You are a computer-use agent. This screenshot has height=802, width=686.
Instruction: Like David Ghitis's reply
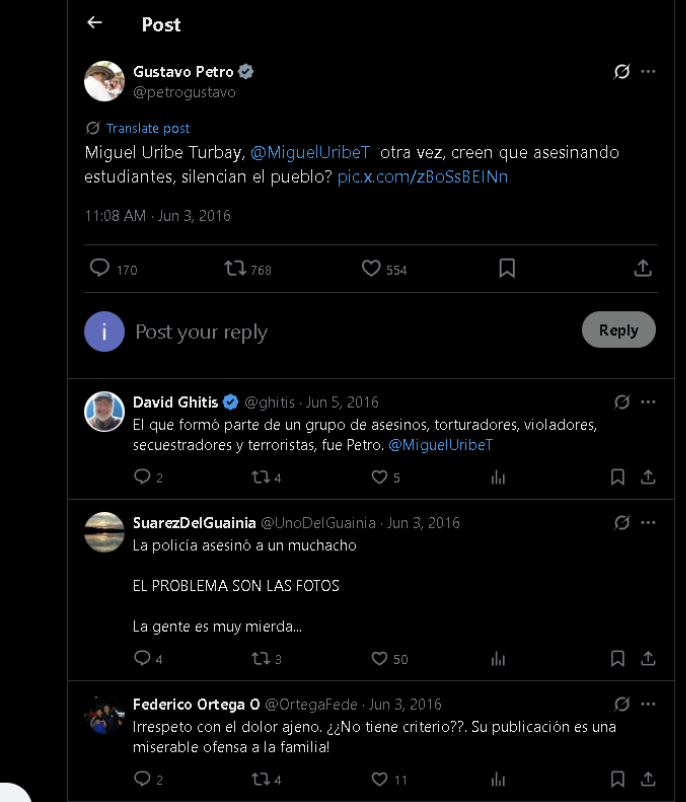379,477
